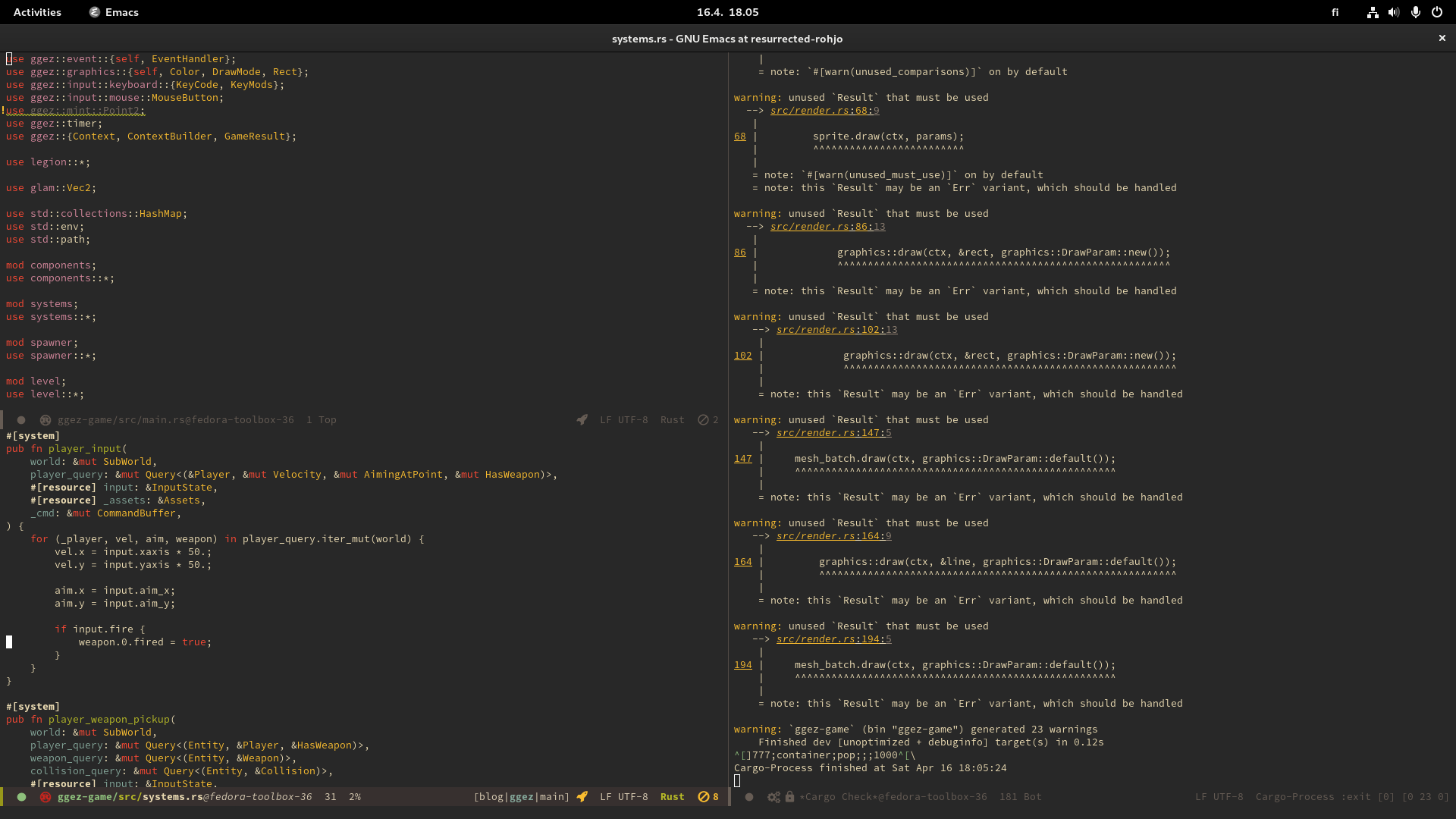The height and width of the screenshot is (819, 1456).
Task: Click LF UTF-8 encoding in main.rs modeline
Action: [624, 420]
